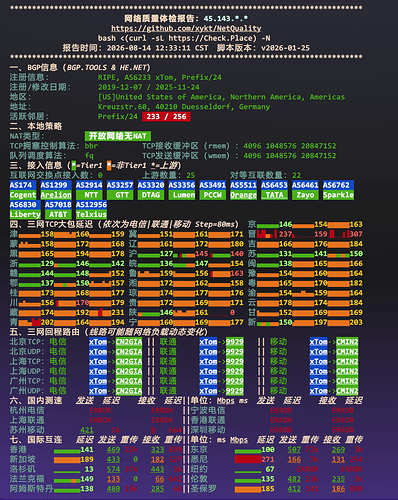Select address Kreuzstr.60, 40210 Duesseldorf
Image resolution: width=398 pixels, height=500 pixels.
(x=164, y=107)
